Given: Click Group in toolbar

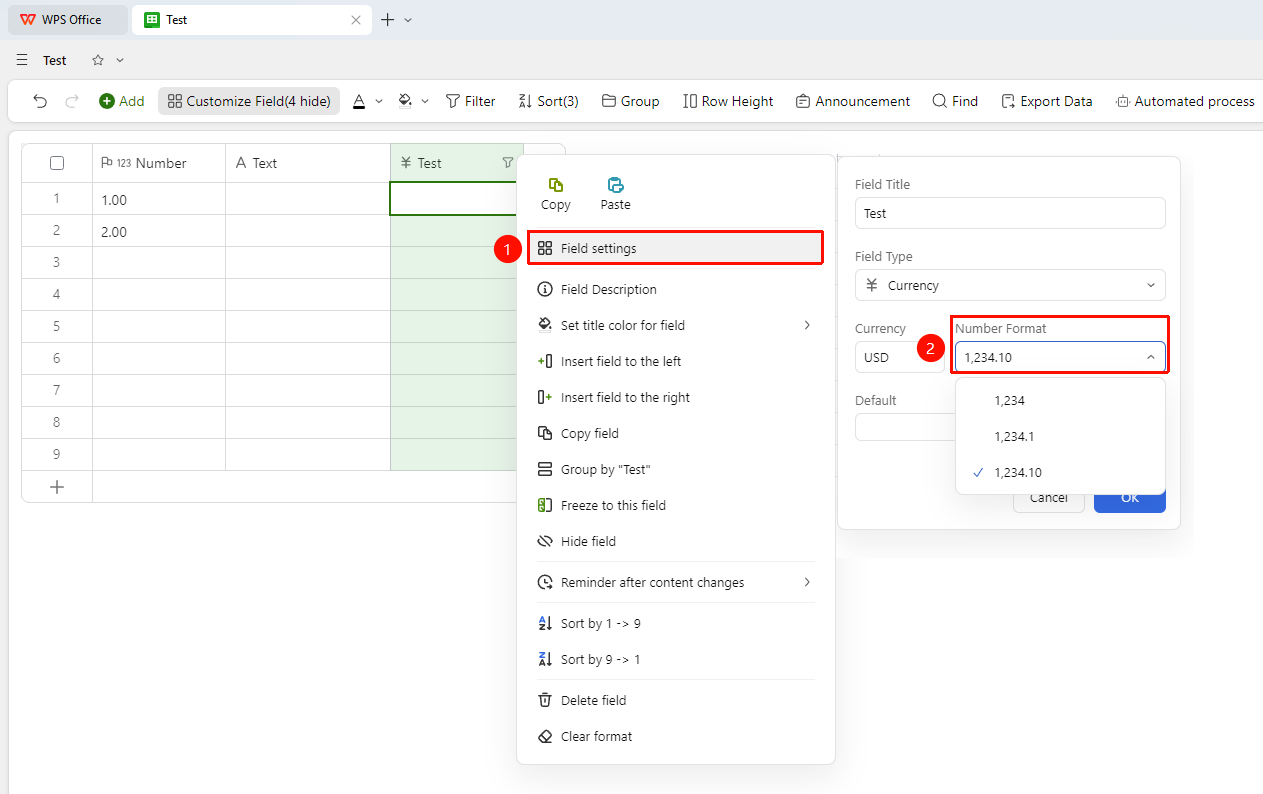Looking at the screenshot, I should click(x=630, y=101).
